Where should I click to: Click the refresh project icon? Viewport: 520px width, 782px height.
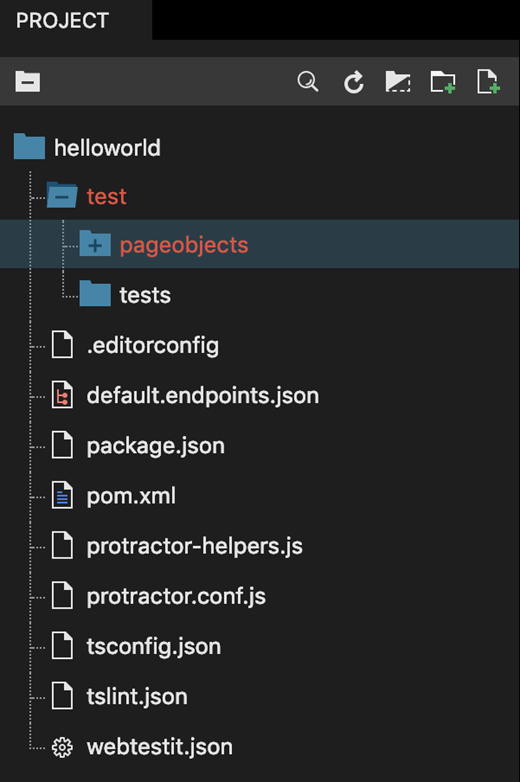(353, 82)
